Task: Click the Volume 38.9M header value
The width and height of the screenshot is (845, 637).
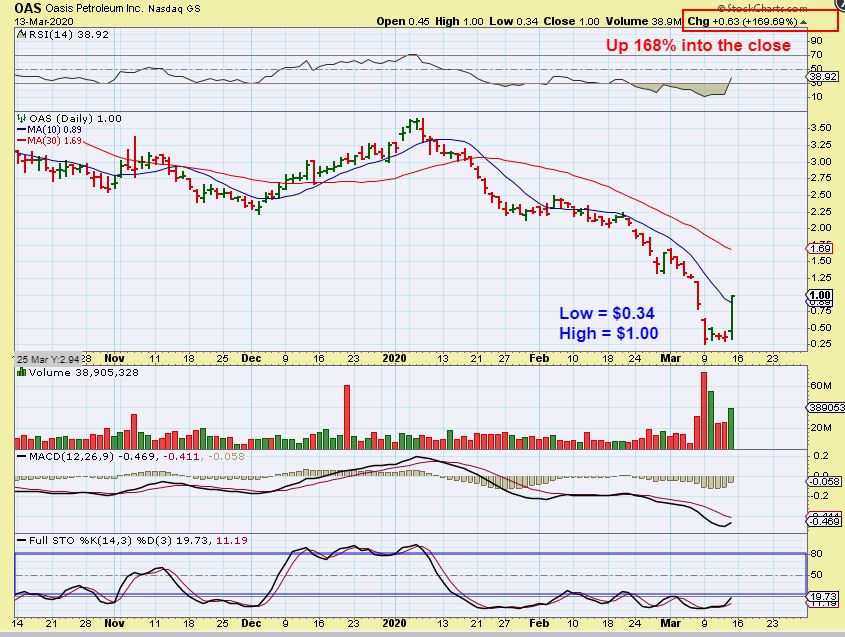Action: tap(643, 22)
